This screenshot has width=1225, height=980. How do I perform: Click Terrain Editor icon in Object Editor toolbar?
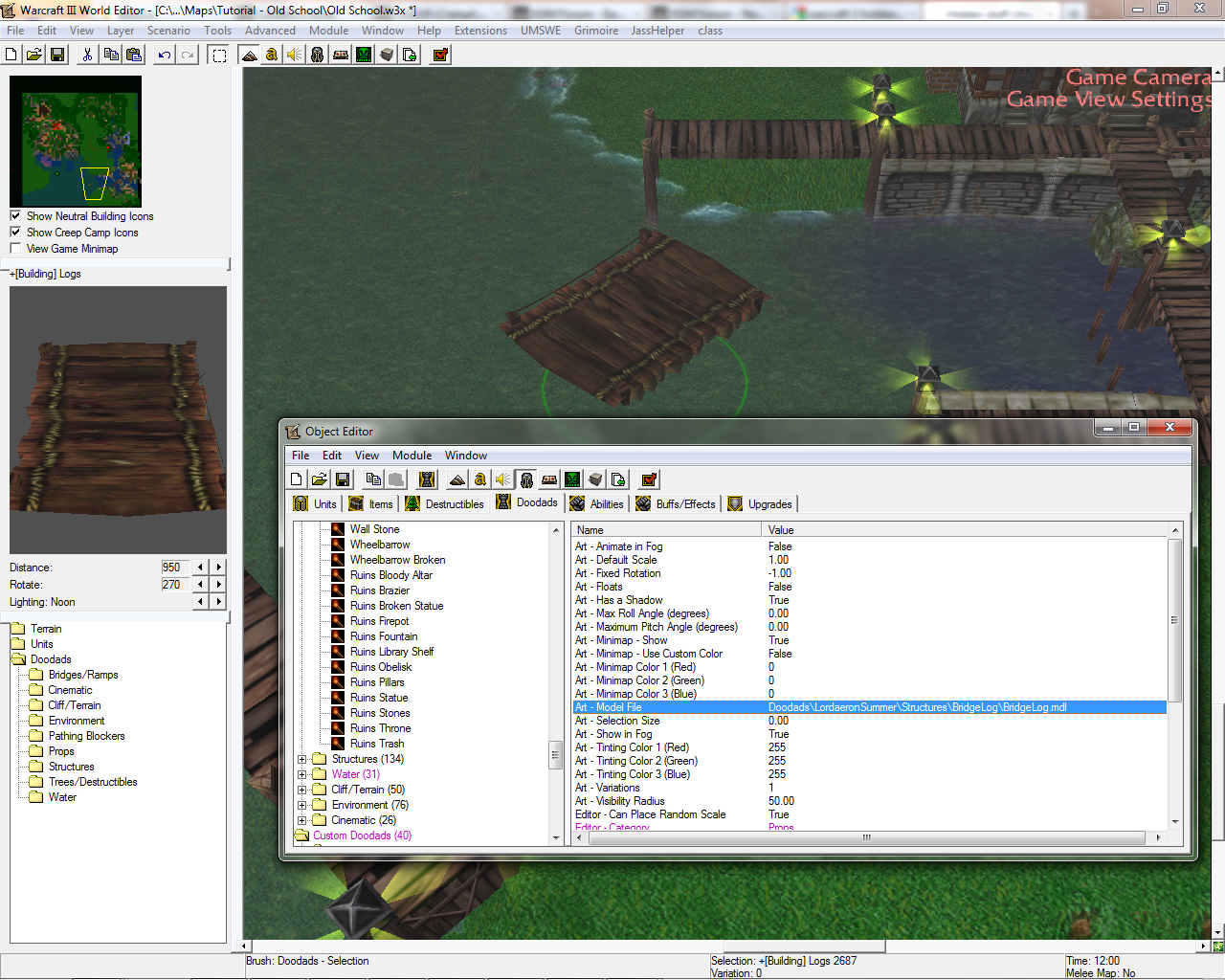457,479
